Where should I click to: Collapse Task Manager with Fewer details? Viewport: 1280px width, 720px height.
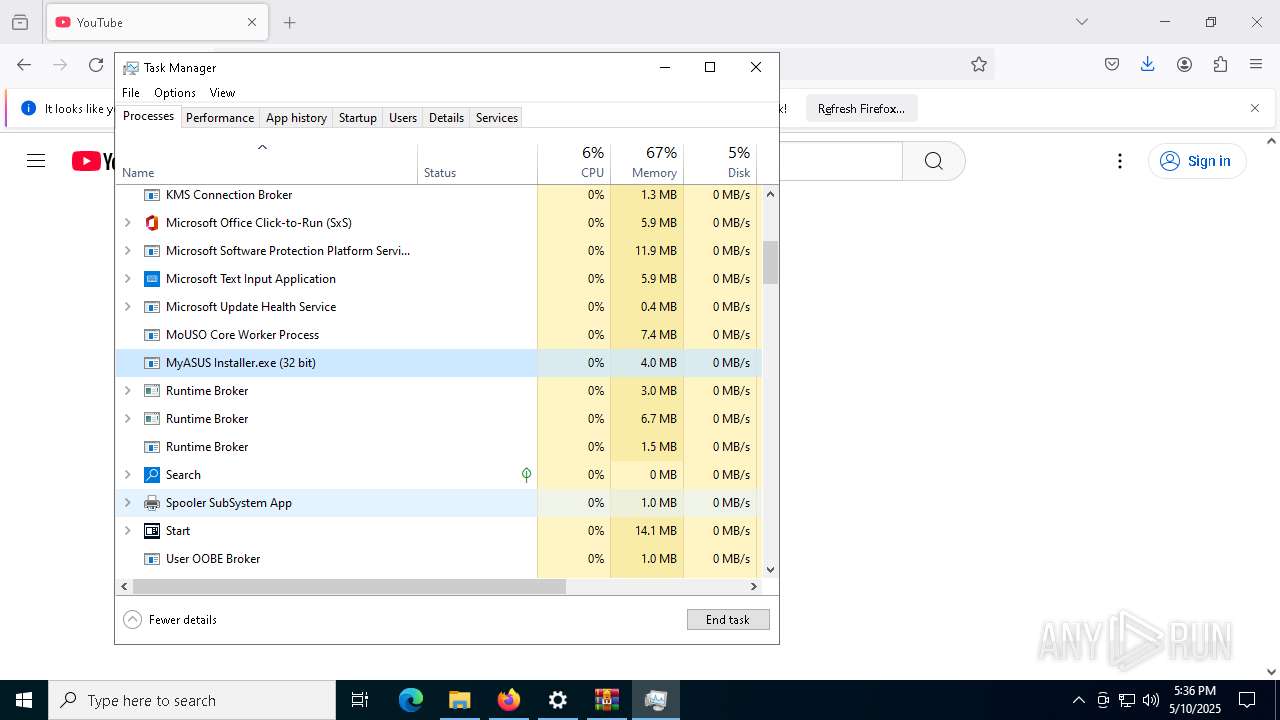tap(170, 620)
